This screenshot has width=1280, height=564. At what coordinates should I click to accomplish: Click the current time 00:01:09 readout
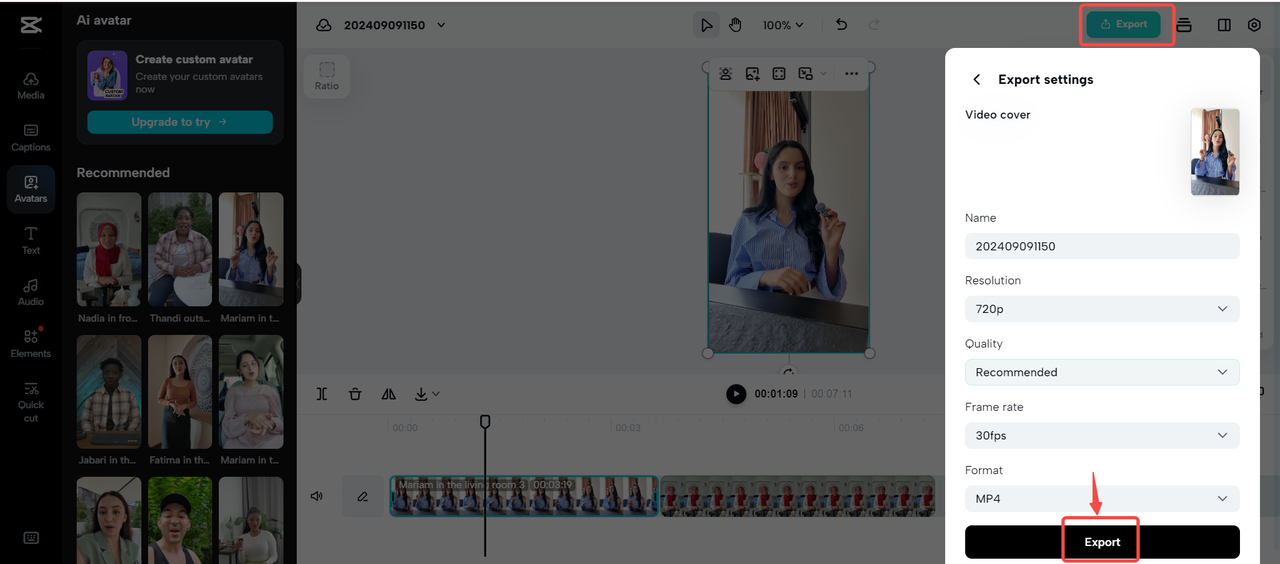776,394
